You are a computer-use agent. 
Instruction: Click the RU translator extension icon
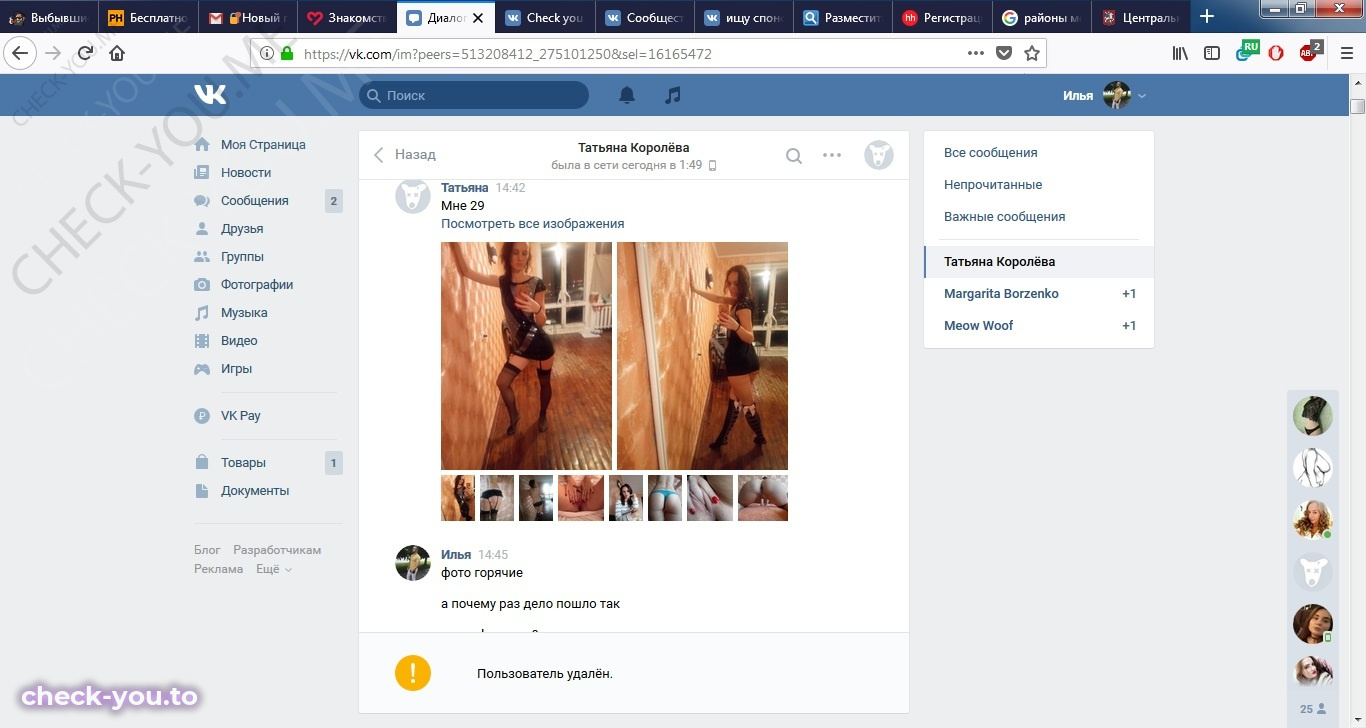coord(1246,51)
